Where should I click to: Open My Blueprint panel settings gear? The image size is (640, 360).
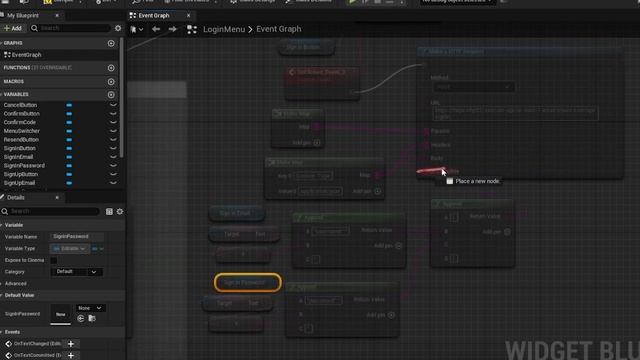[x=118, y=28]
